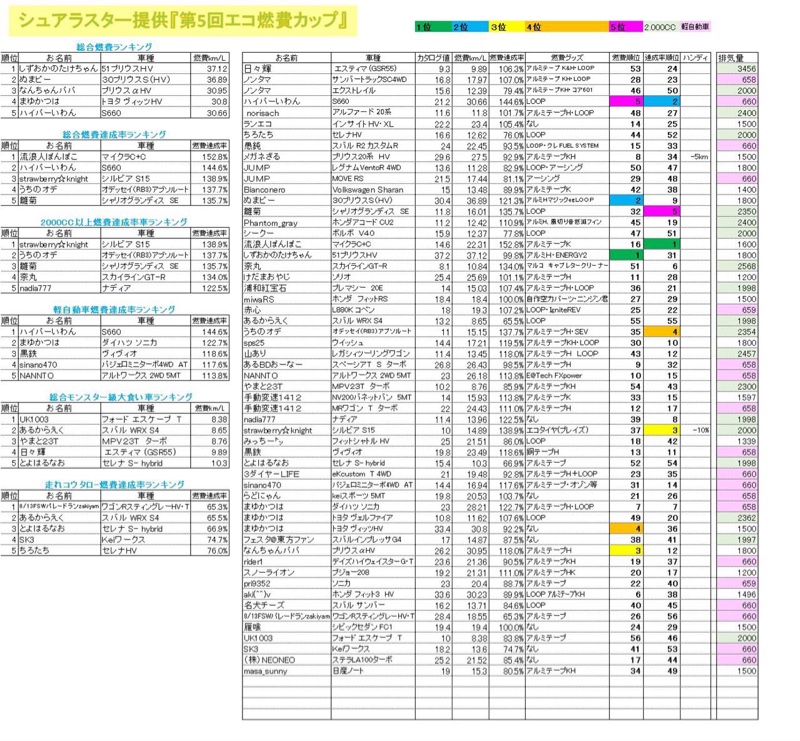Click the ハンディ column header
The height and width of the screenshot is (741, 800).
pos(695,58)
